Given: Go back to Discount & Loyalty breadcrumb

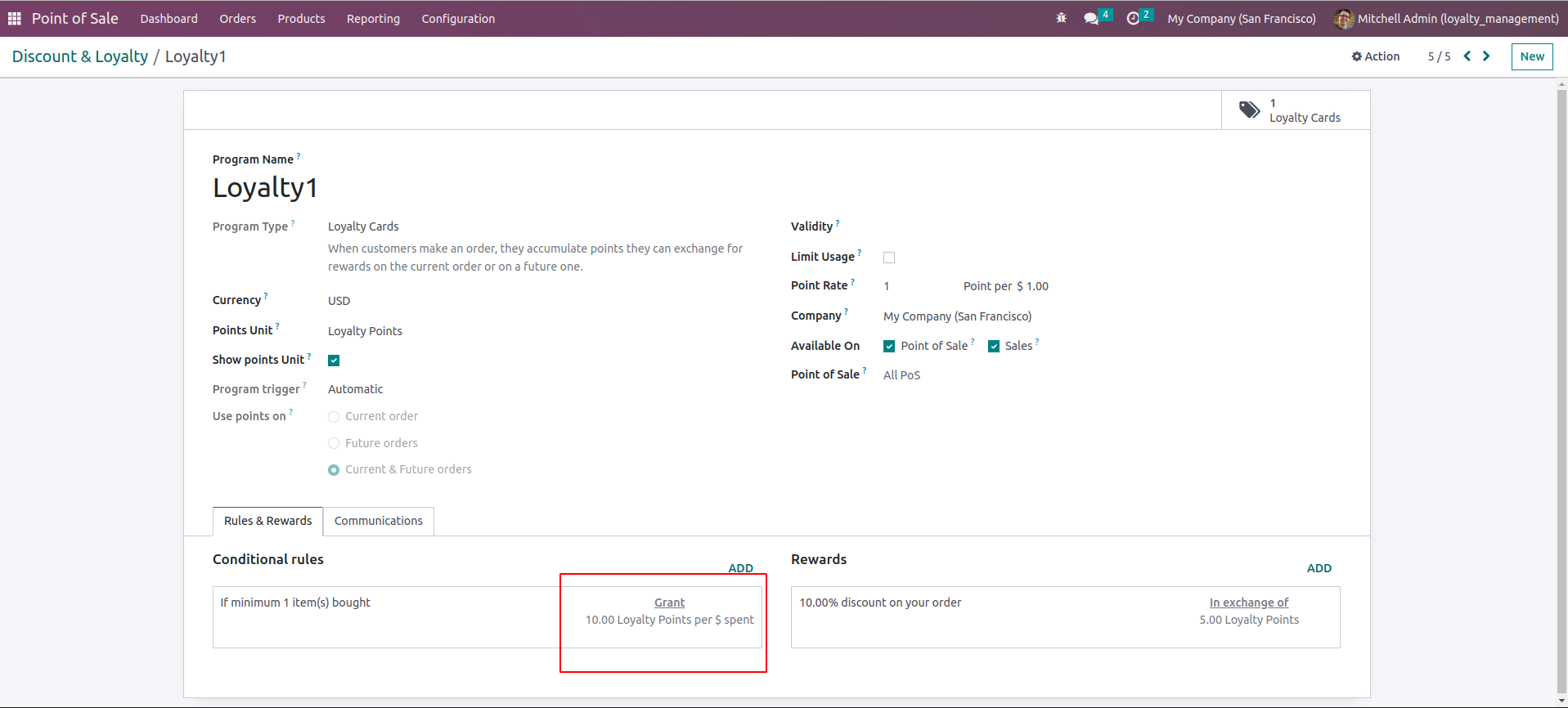Looking at the screenshot, I should pyautogui.click(x=80, y=56).
